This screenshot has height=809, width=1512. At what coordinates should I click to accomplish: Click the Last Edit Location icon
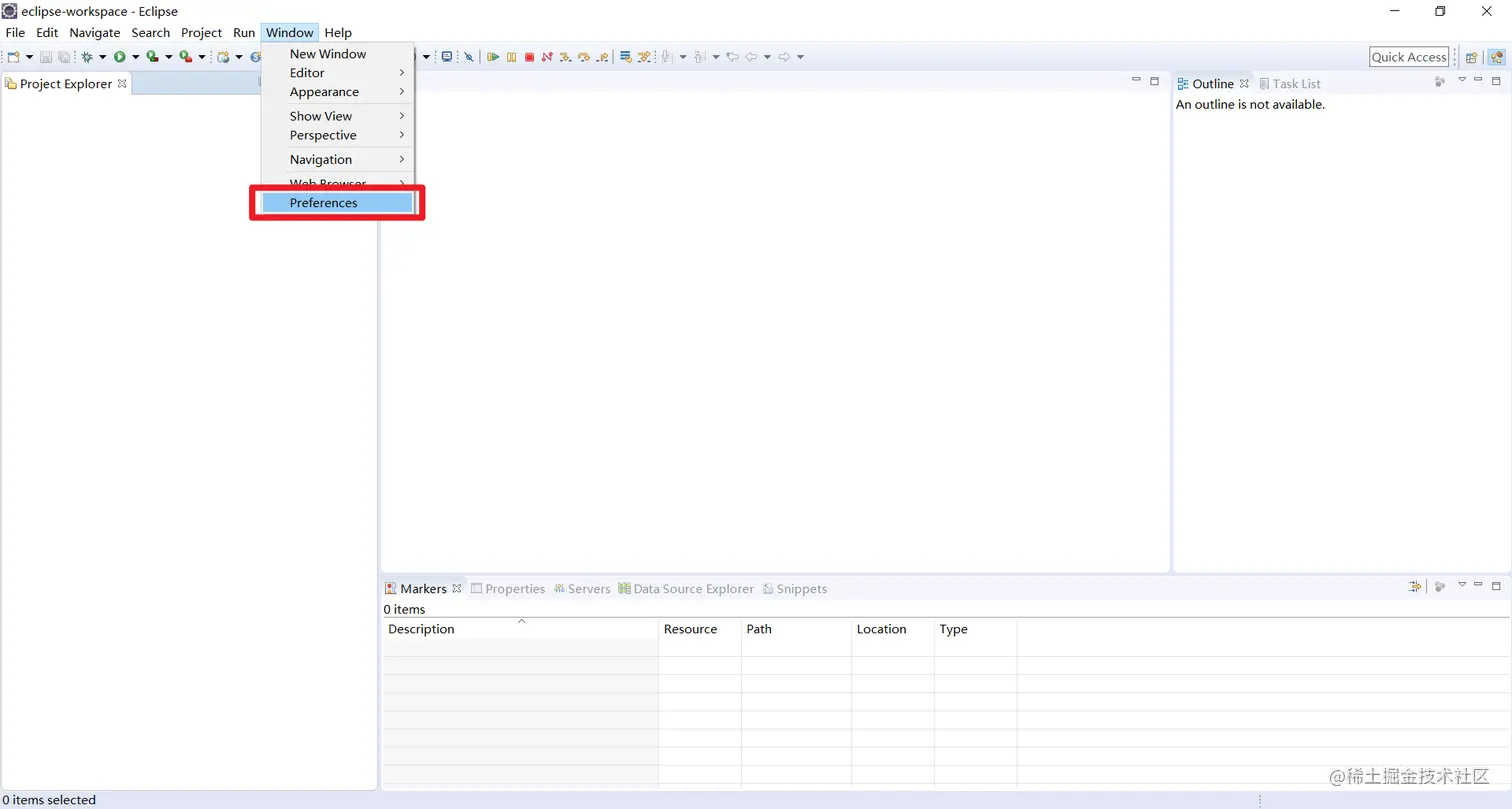[733, 57]
